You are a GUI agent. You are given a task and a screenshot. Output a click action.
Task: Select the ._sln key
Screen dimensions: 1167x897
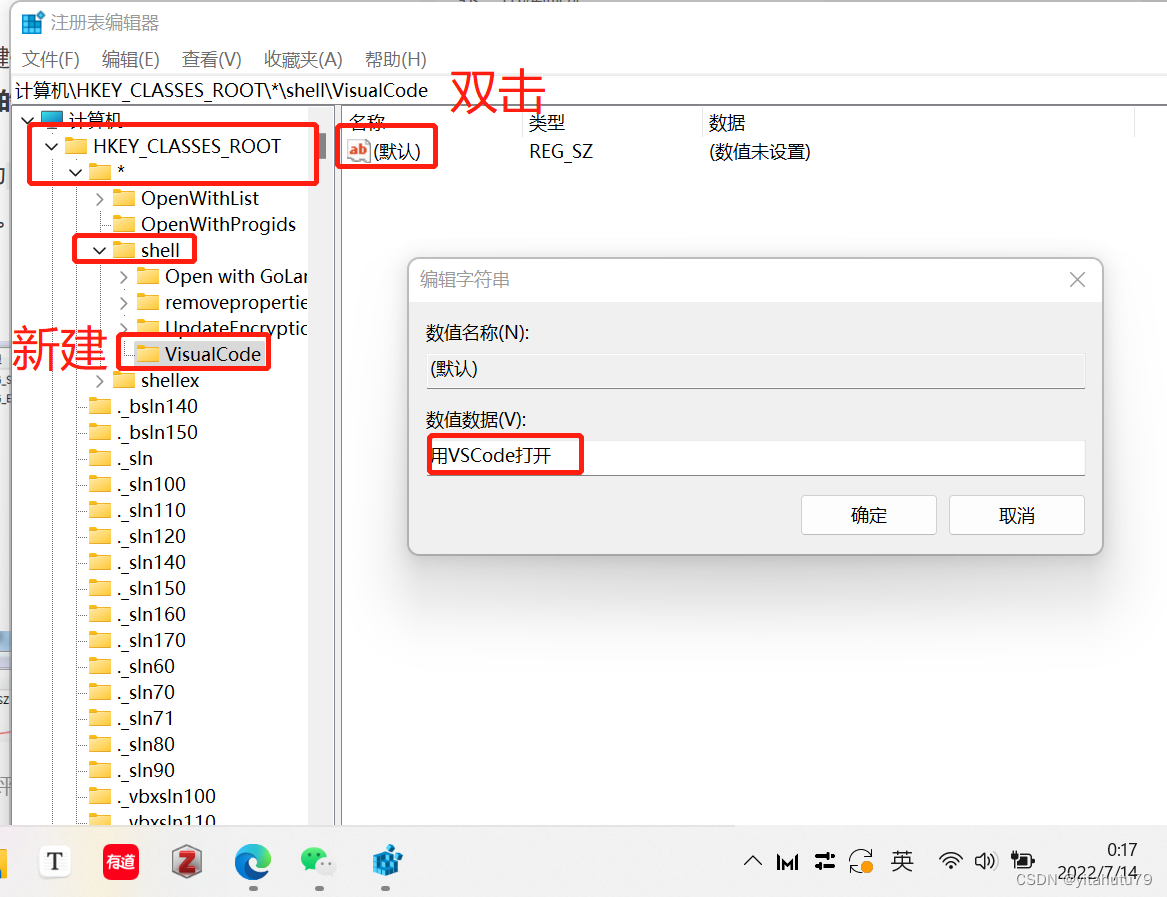[x=134, y=459]
